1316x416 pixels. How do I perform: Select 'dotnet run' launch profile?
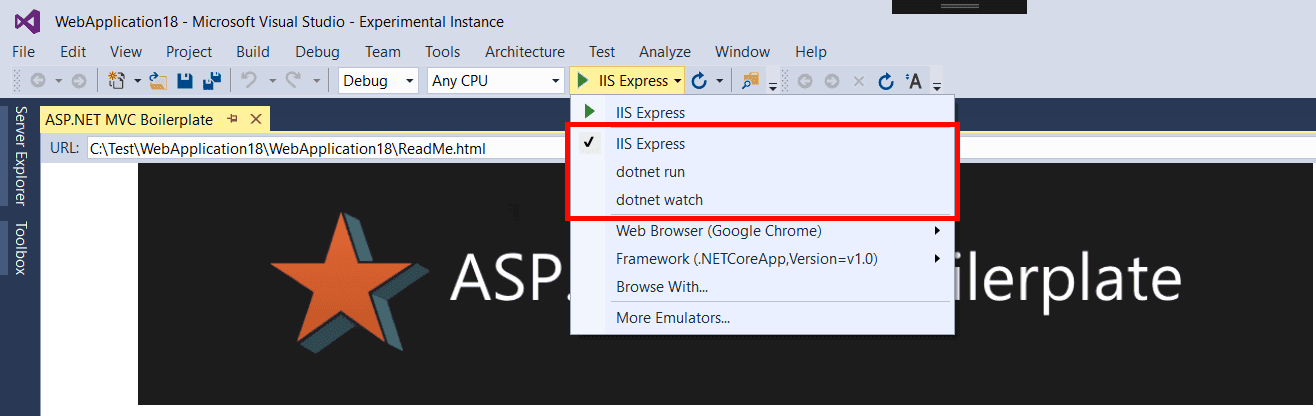click(762, 172)
